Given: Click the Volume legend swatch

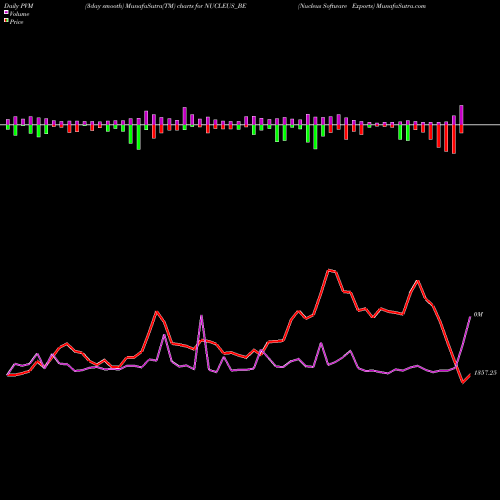Looking at the screenshot, I should [x=6, y=13].
